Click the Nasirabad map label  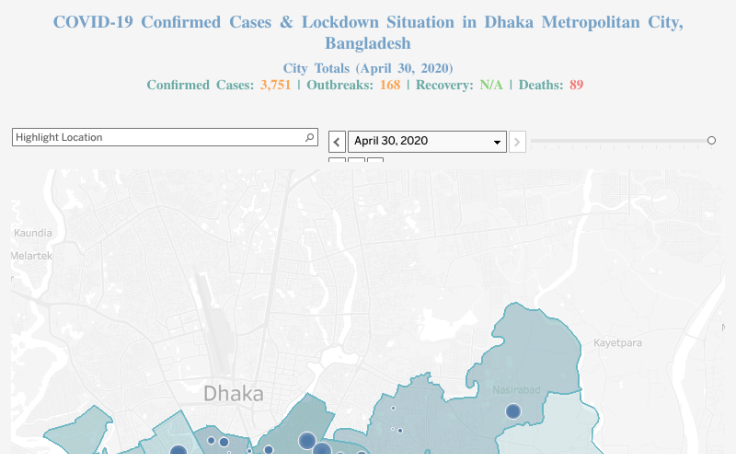pos(516,390)
